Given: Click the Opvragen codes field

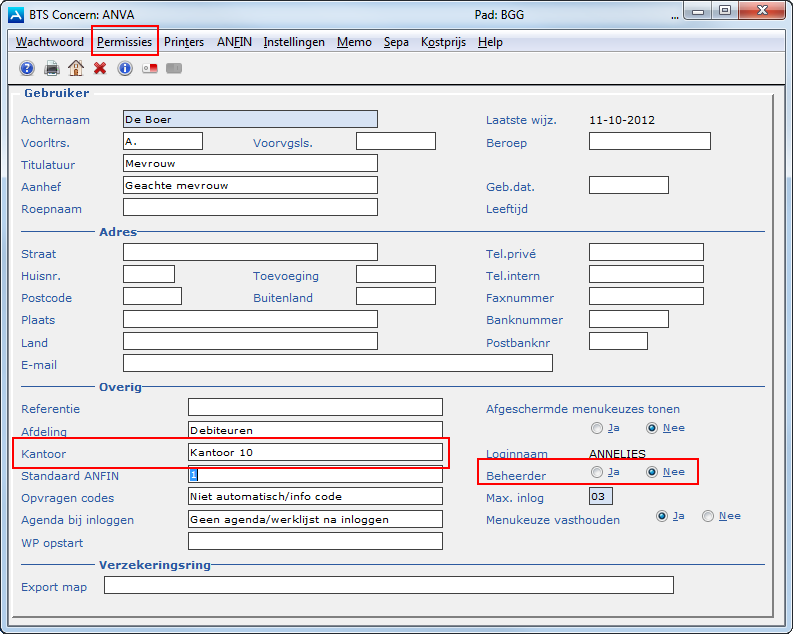Looking at the screenshot, I should coord(315,496).
